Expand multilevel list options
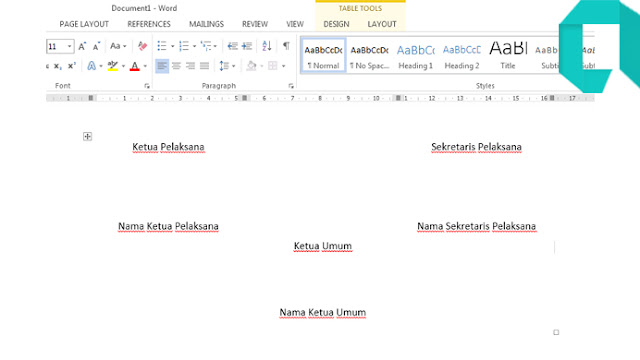Viewport: 640px width, 360px height. click(x=215, y=46)
